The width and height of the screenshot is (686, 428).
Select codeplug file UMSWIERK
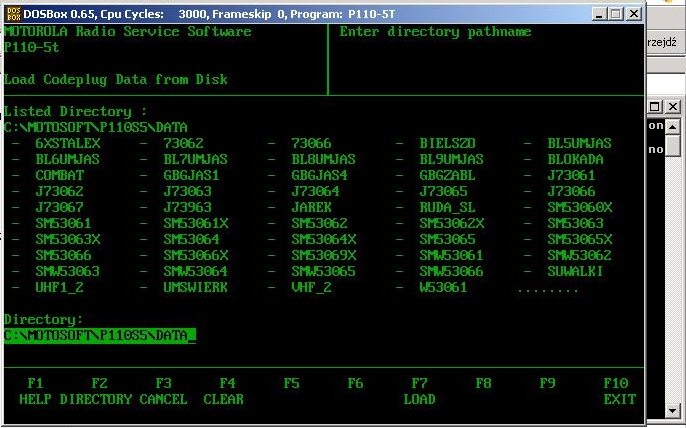(196, 288)
